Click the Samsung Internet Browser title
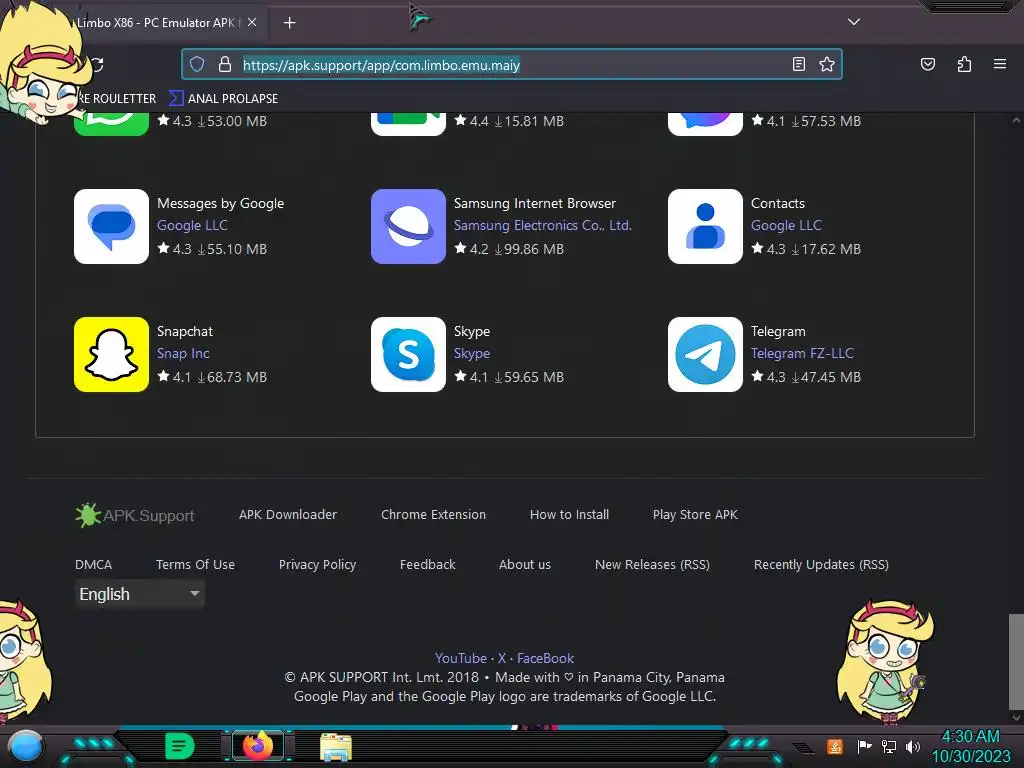 (535, 203)
